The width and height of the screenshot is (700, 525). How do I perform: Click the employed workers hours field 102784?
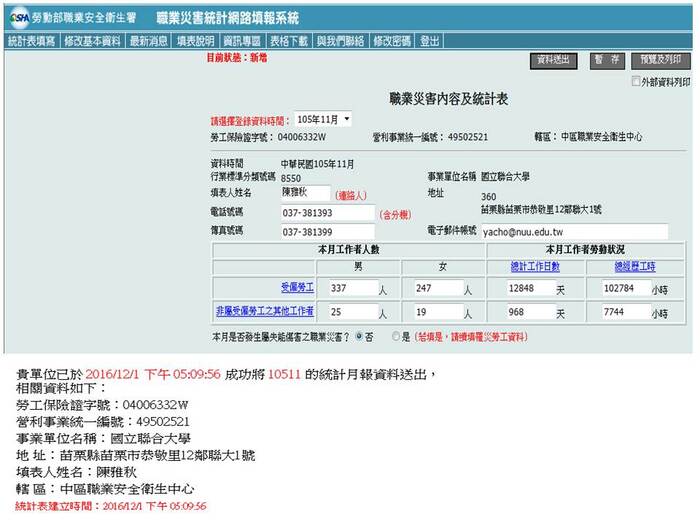tap(627, 288)
